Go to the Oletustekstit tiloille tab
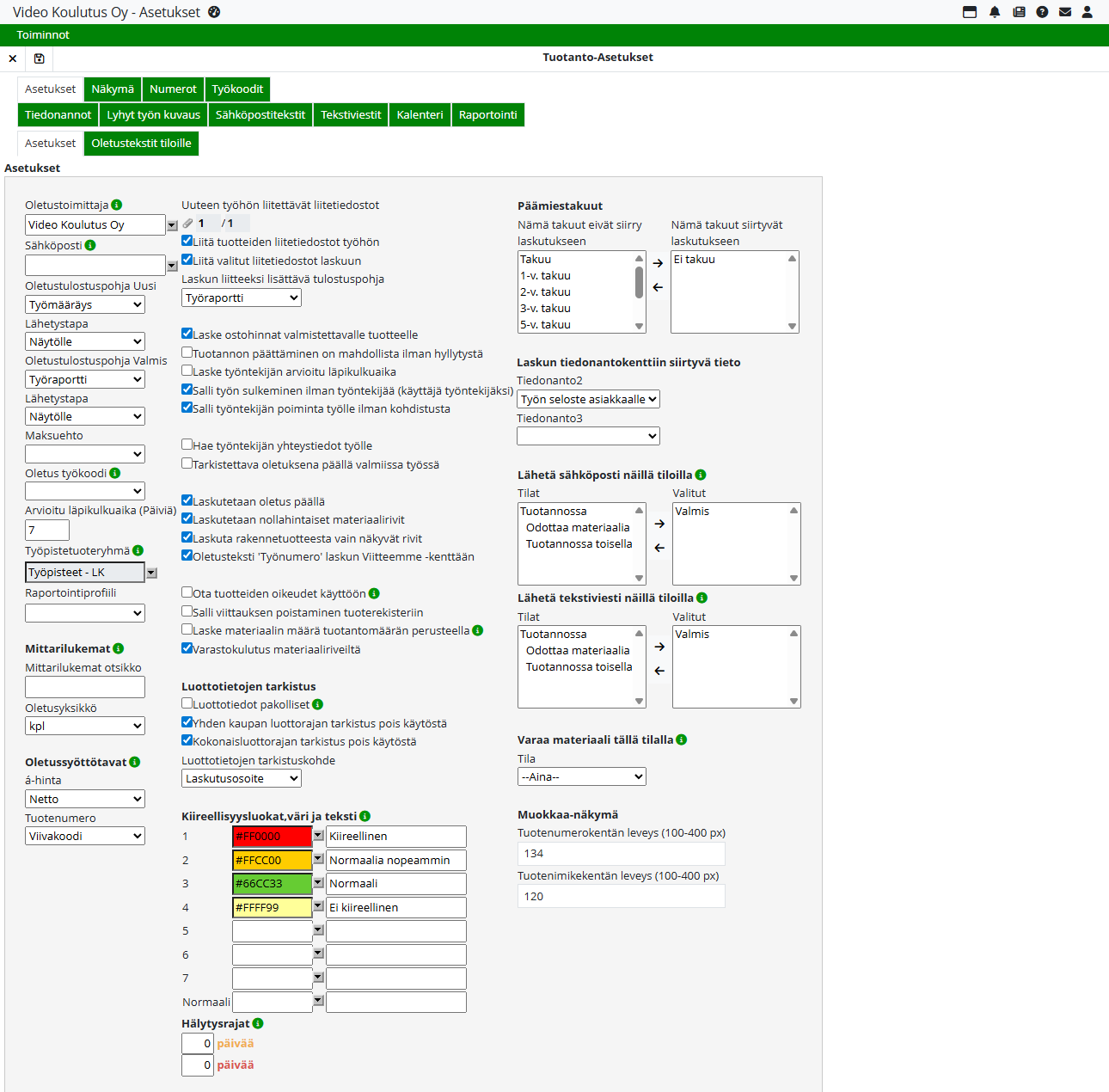 (x=141, y=143)
